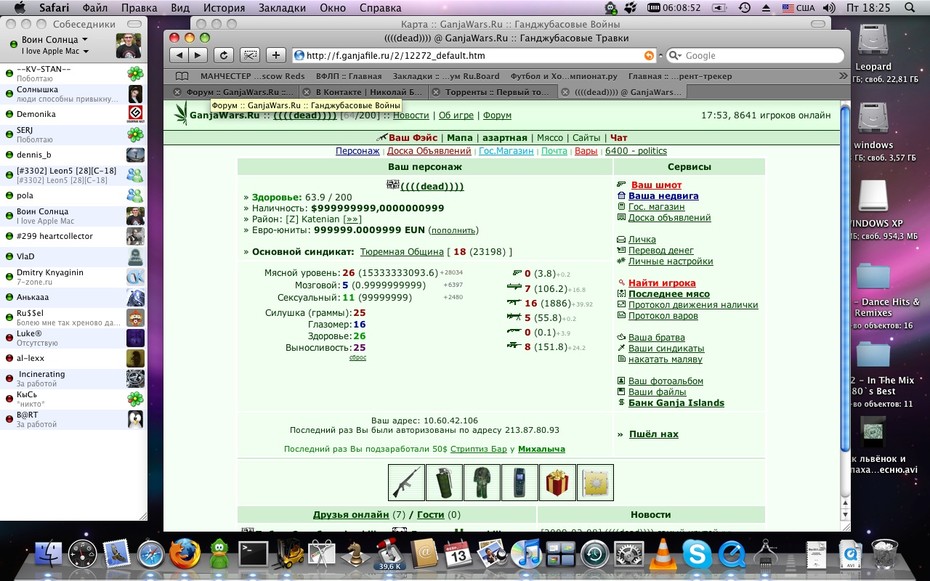Launch Firefox from the Dock
The height and width of the screenshot is (581, 930).
pos(184,554)
